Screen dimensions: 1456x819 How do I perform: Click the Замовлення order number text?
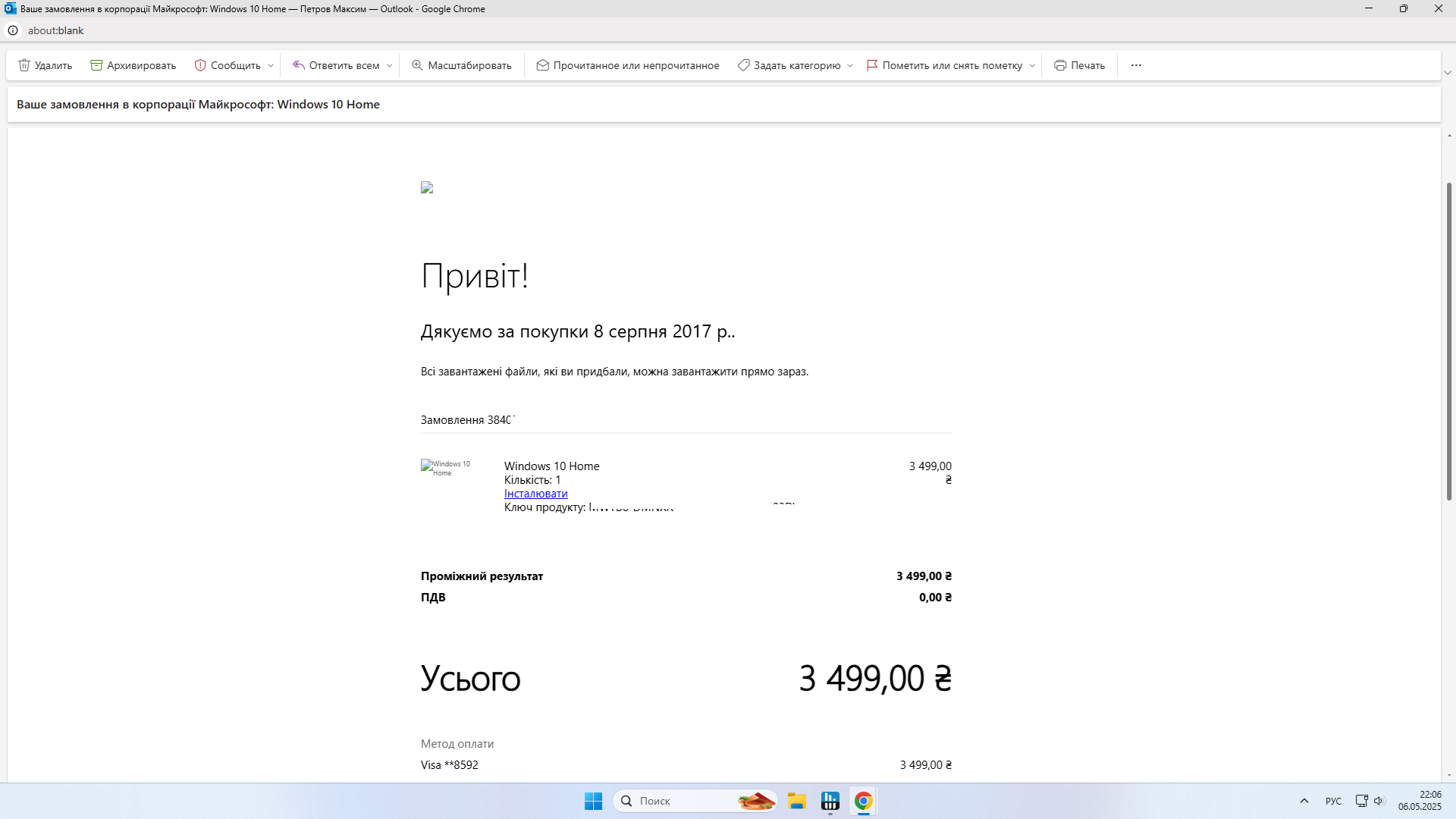tap(467, 420)
